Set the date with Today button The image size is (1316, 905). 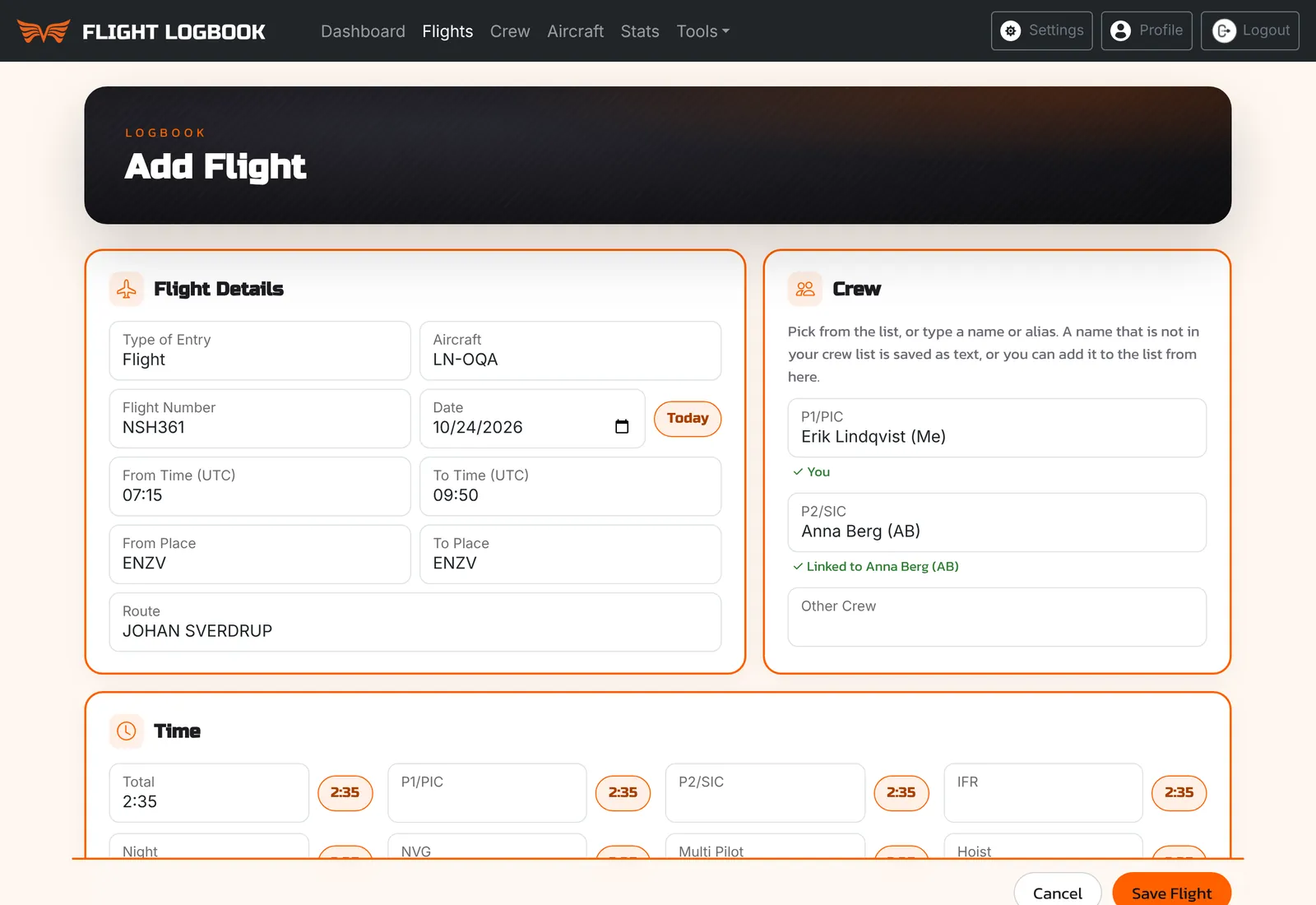click(688, 419)
